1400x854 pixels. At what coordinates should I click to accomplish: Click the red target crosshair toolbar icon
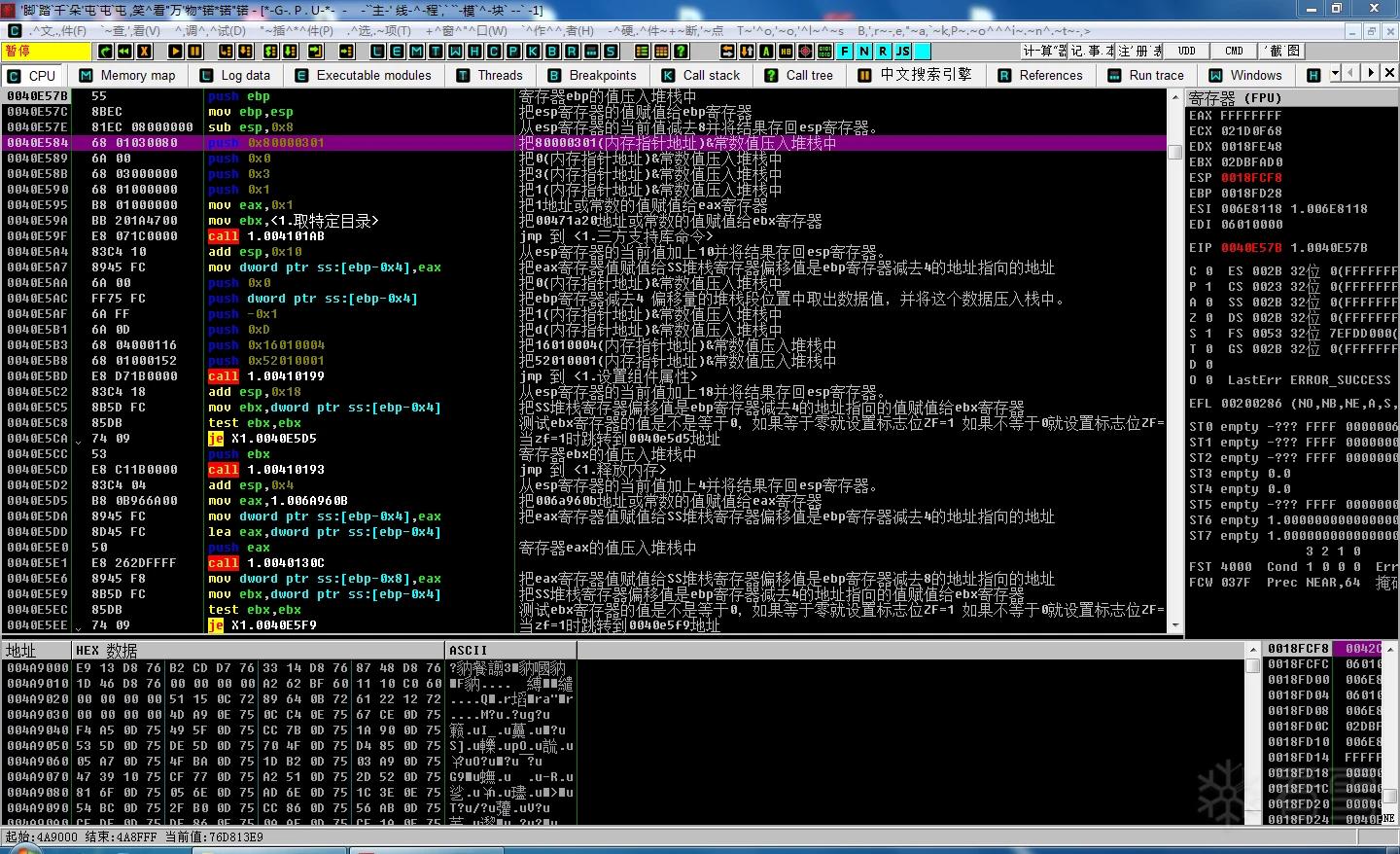806,51
